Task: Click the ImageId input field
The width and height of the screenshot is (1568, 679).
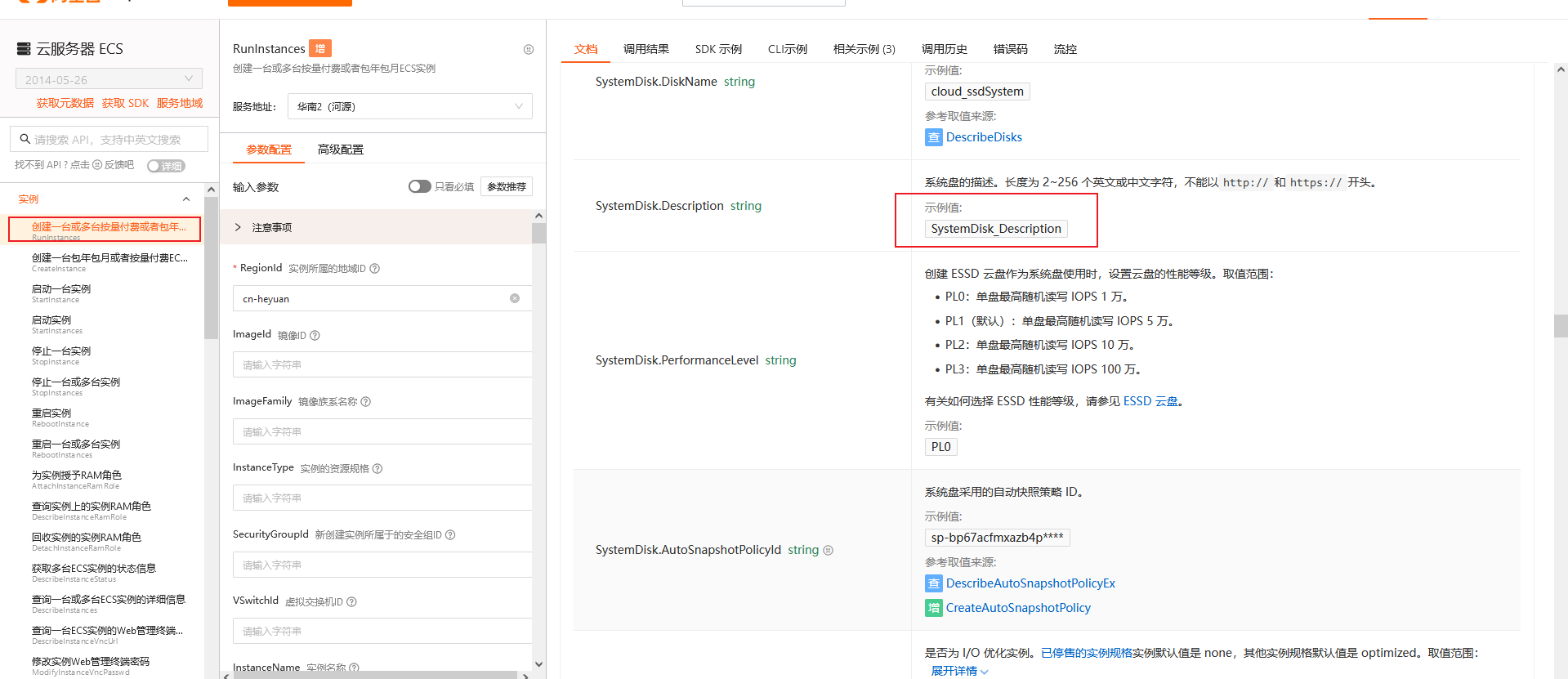Action: click(382, 364)
